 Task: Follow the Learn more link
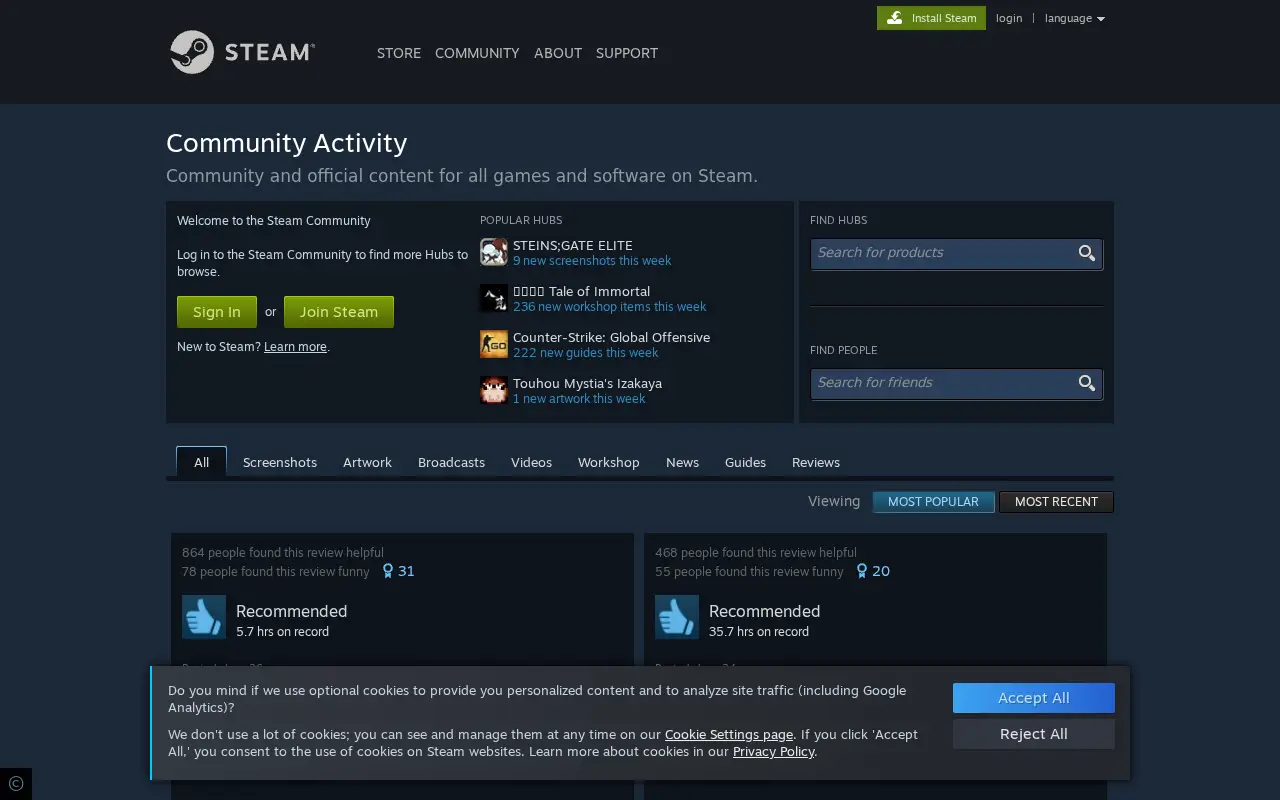pos(295,347)
